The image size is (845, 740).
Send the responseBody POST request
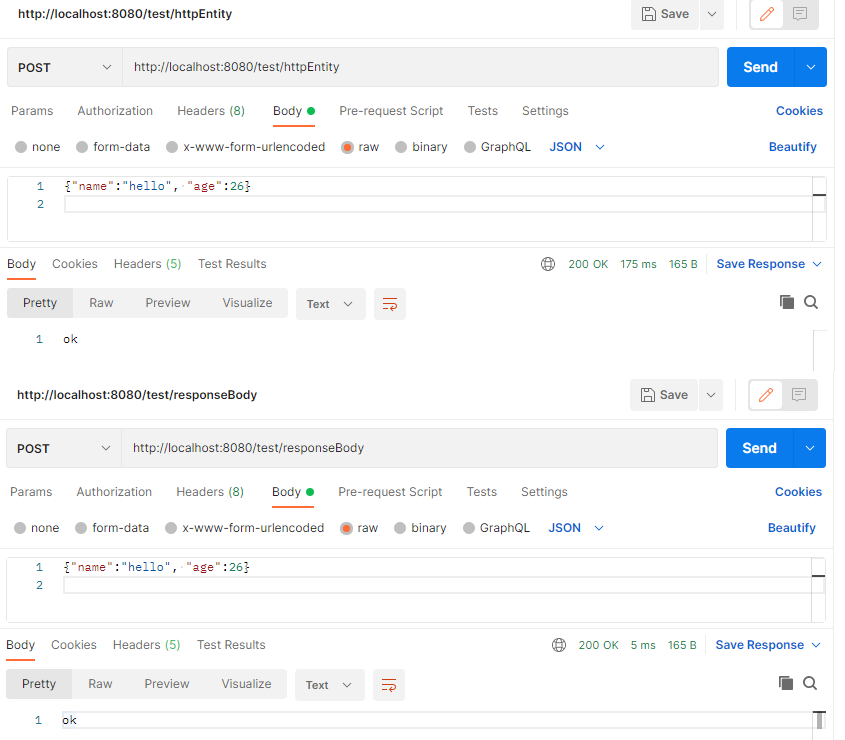tap(759, 448)
